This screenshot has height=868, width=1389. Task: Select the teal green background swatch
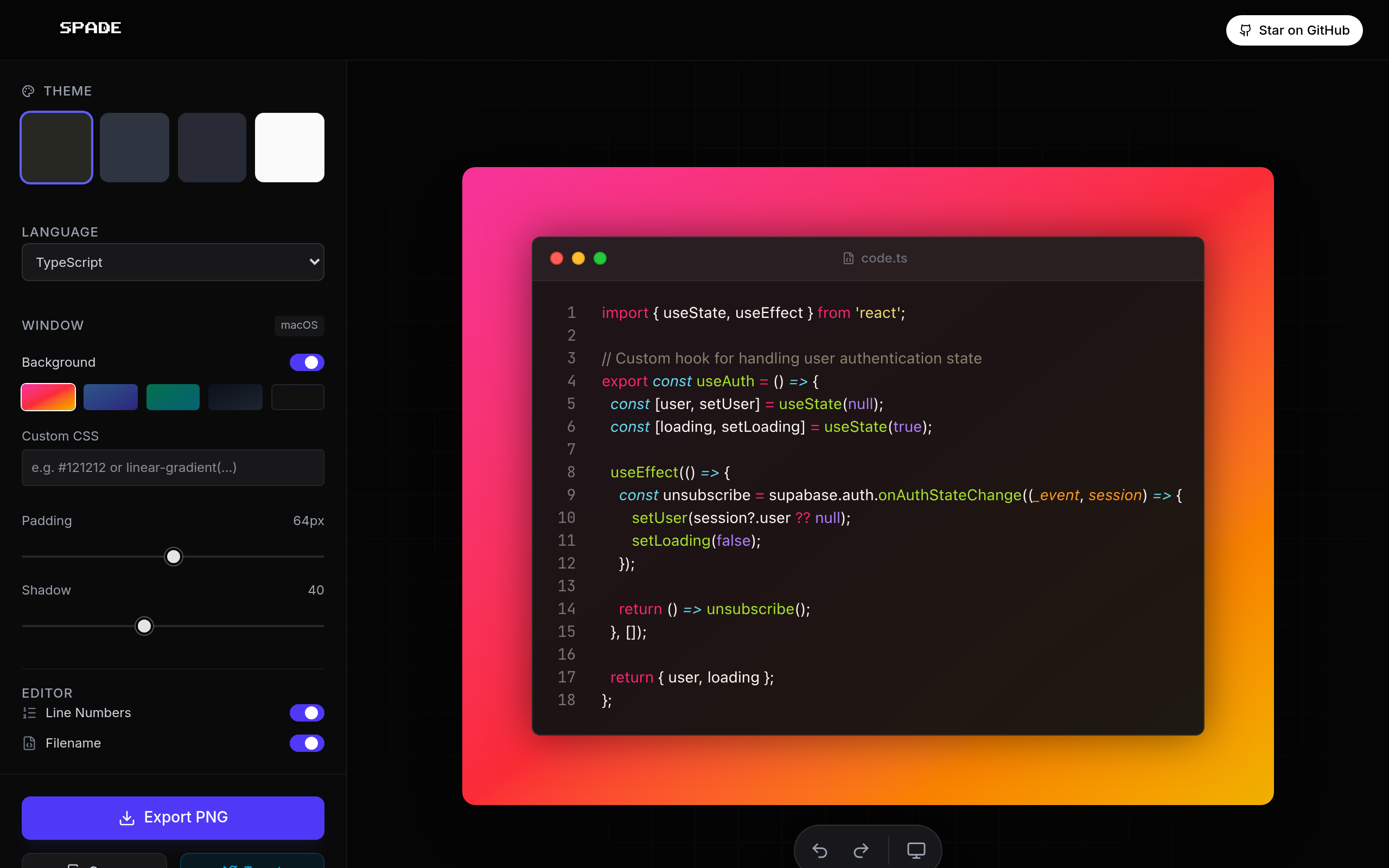(x=173, y=397)
